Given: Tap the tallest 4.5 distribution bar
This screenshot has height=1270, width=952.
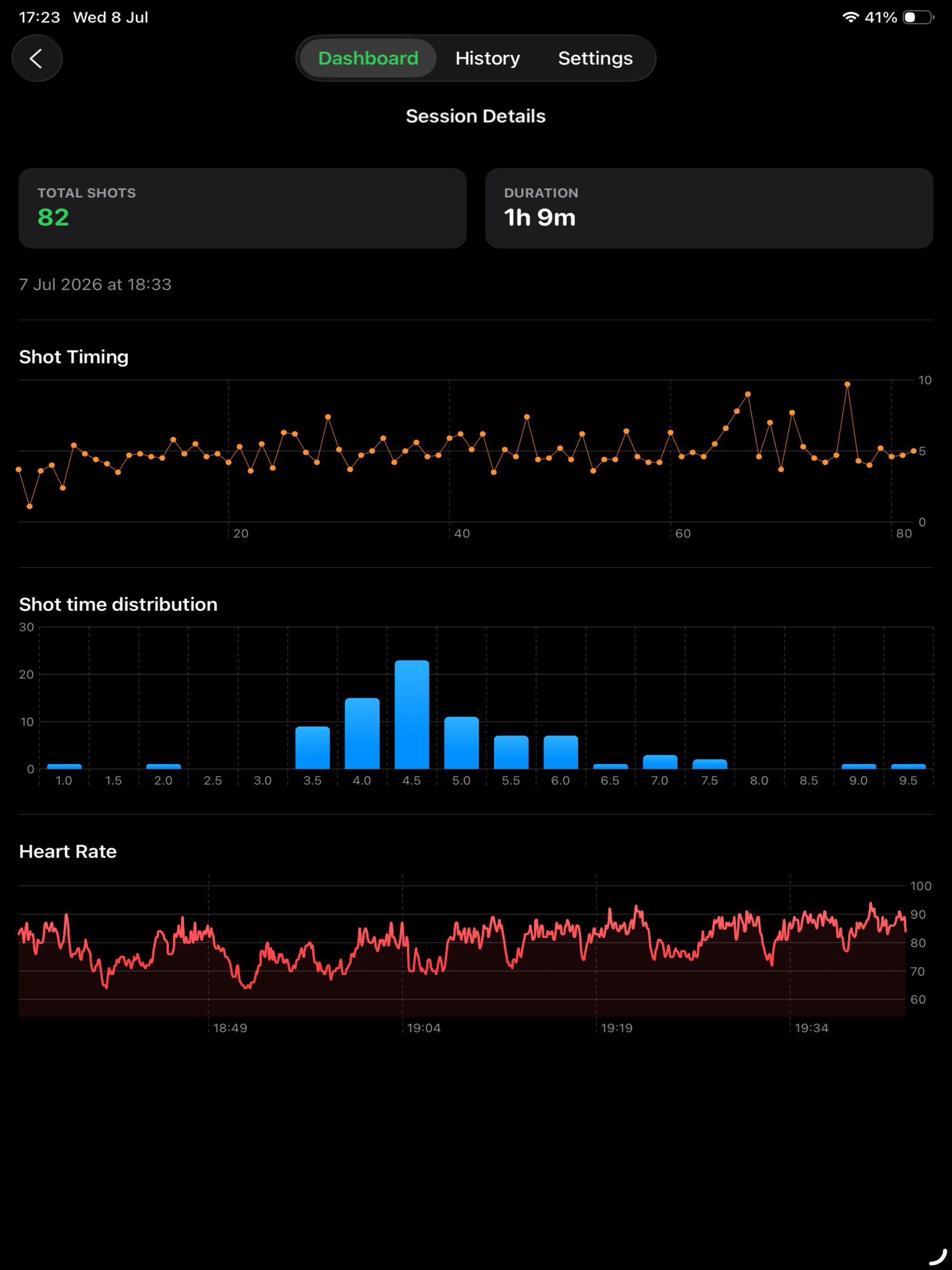Looking at the screenshot, I should (412, 714).
